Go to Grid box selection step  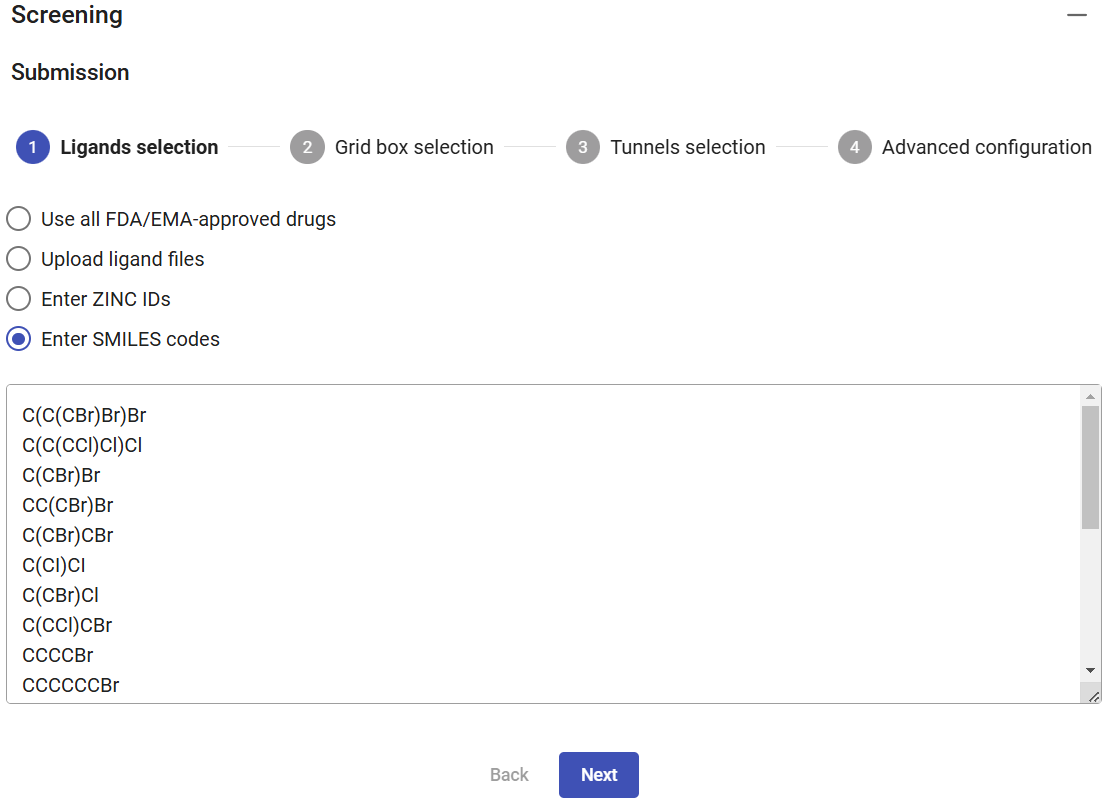(x=414, y=147)
